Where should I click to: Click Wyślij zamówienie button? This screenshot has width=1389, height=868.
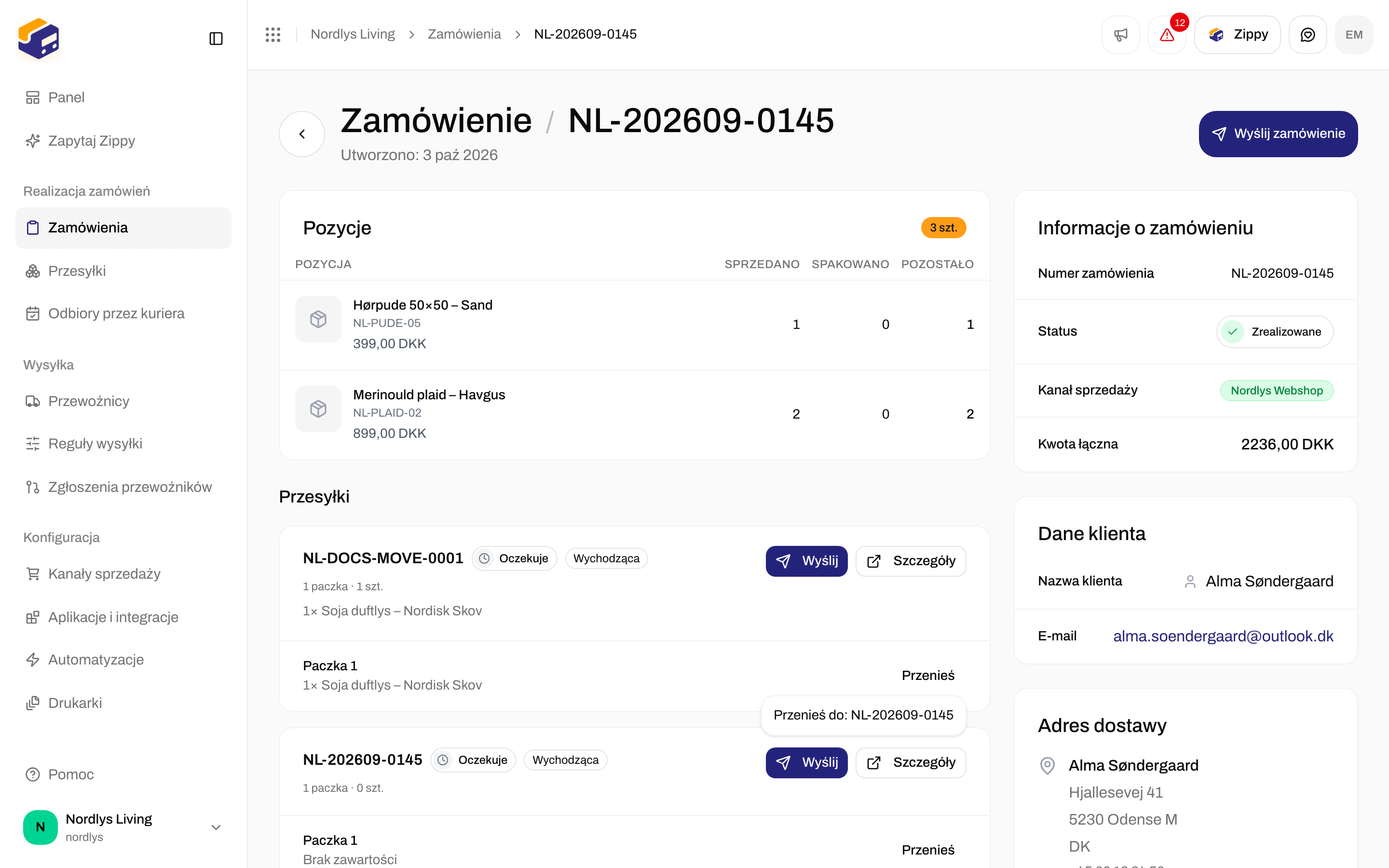tap(1278, 134)
